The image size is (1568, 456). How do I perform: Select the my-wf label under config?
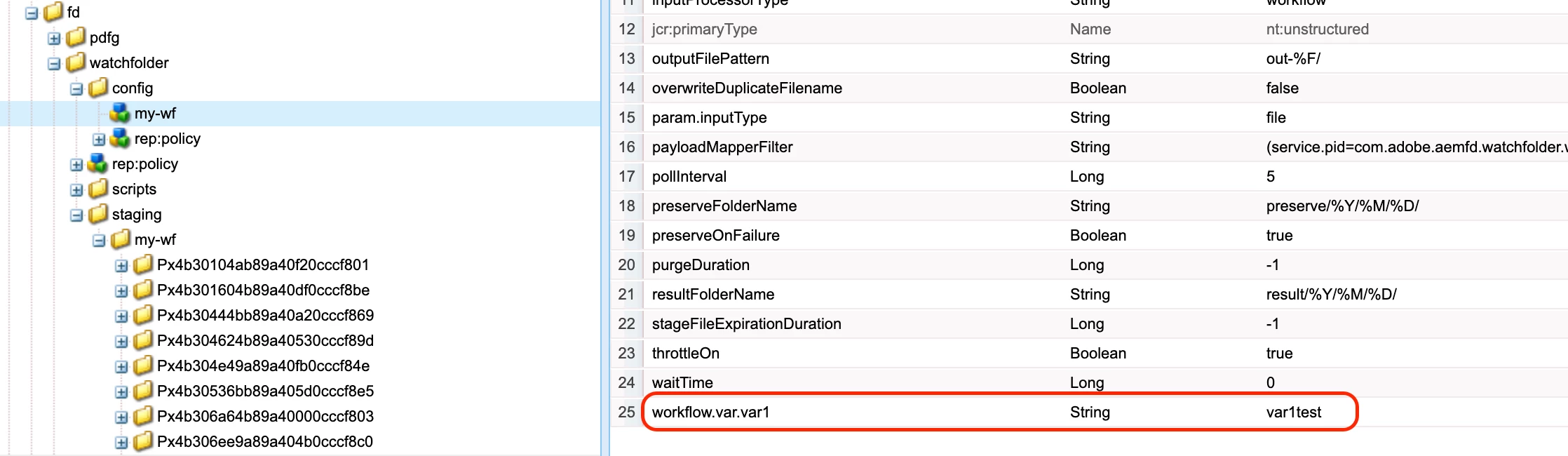155,114
